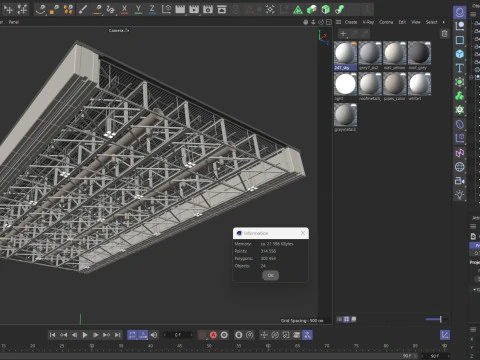Click OK in Information dialog
Viewport: 480px width, 360px height.
pos(270,275)
